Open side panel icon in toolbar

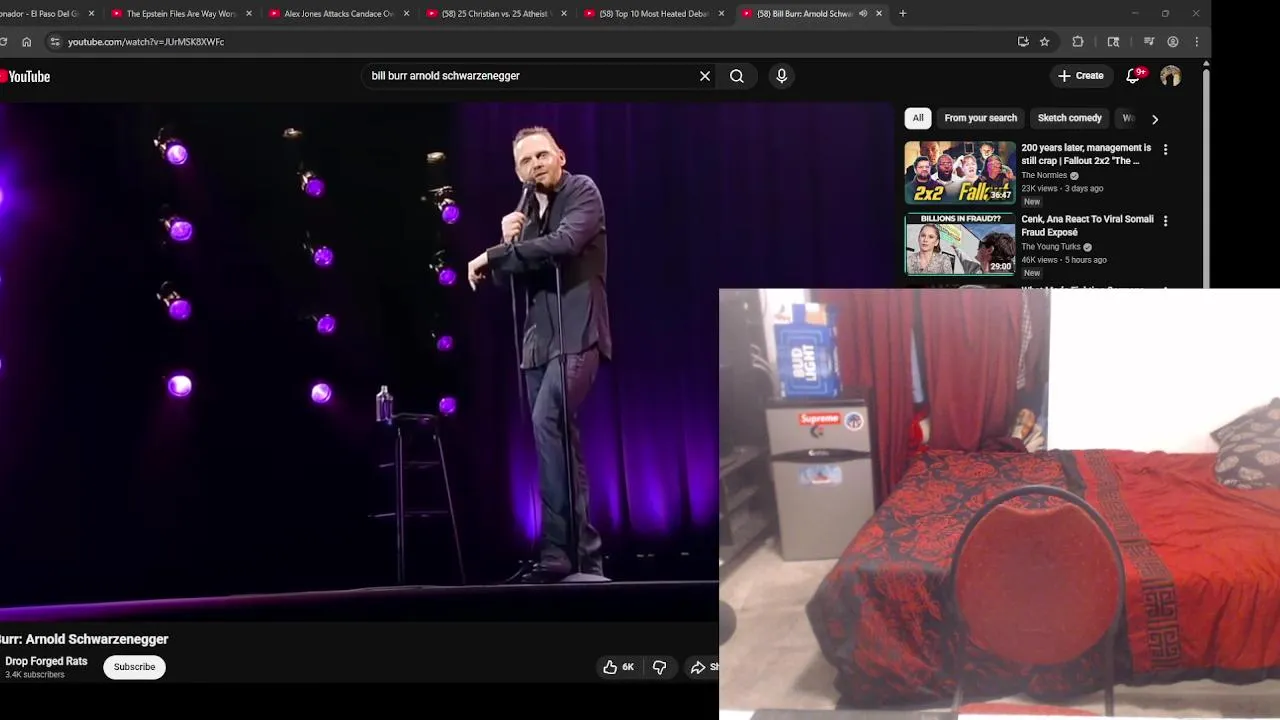[1113, 42]
